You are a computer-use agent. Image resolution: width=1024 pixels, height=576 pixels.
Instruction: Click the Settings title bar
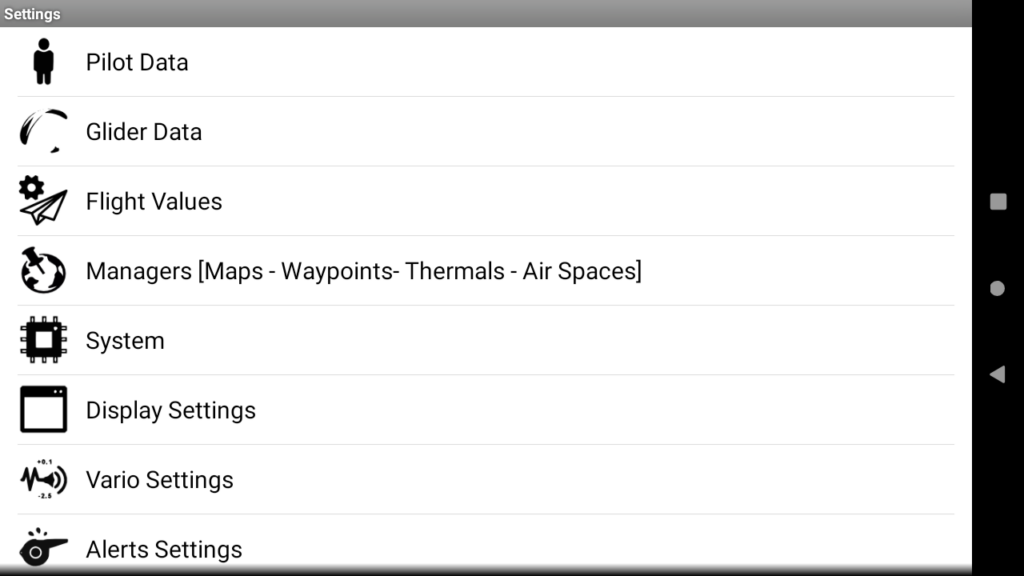[486, 14]
